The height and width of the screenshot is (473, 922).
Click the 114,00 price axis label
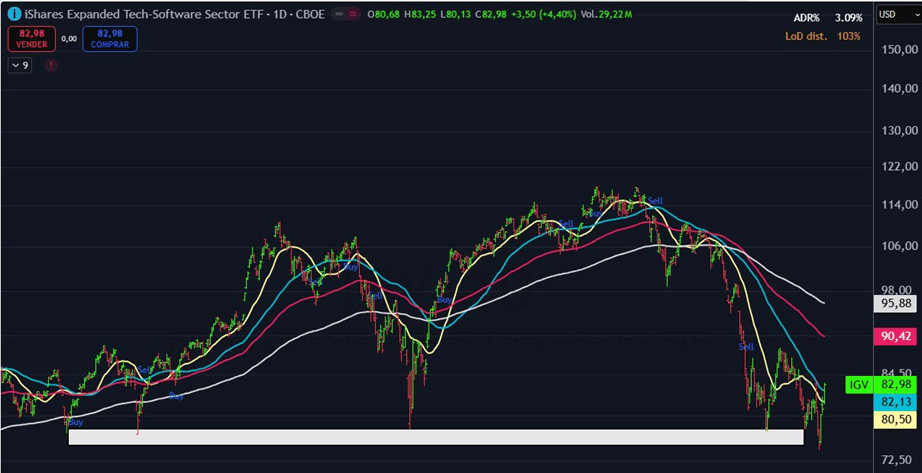coord(901,205)
